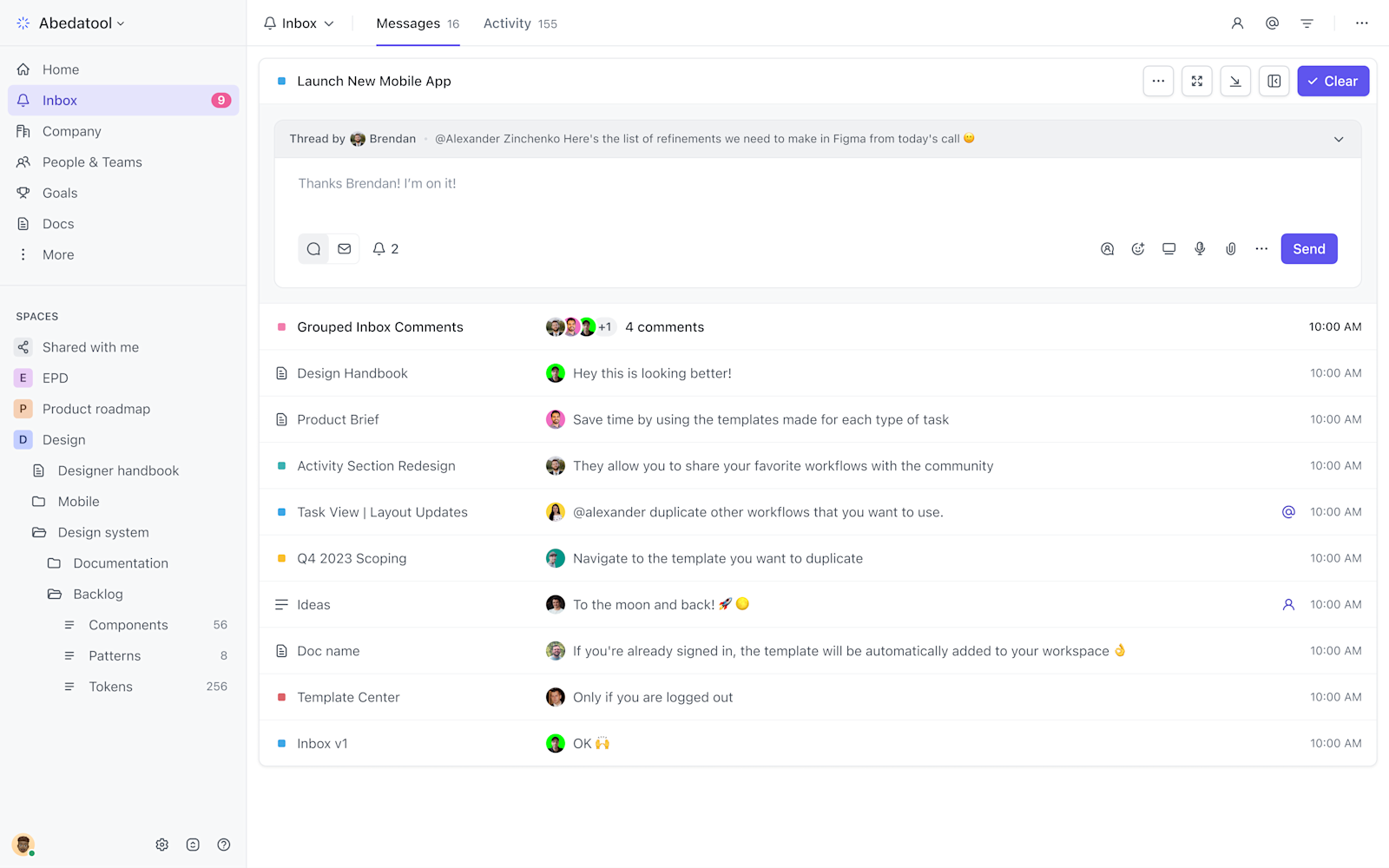This screenshot has height=868, width=1389.
Task: Open the Task View | Layout Updates message
Action: 382,512
